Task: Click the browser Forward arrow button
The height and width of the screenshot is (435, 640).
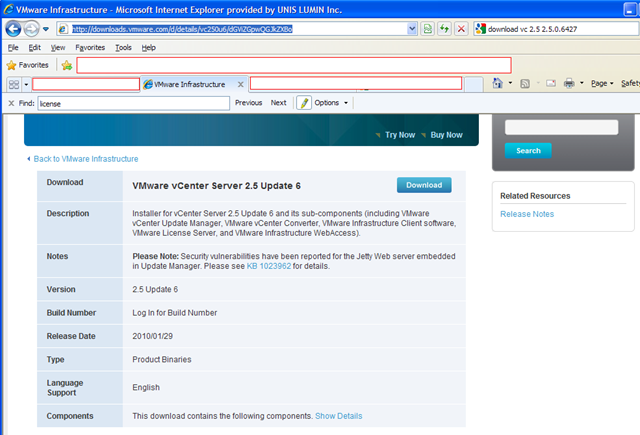Action: coord(31,29)
